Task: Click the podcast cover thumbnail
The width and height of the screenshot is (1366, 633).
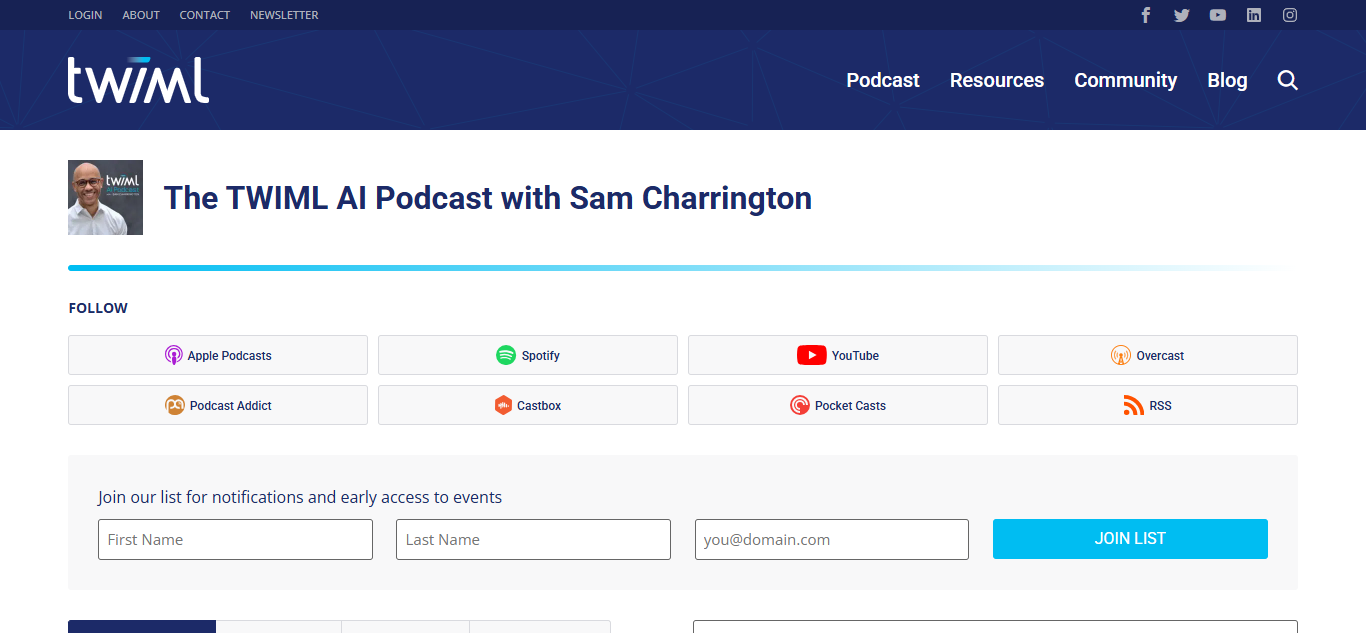Action: pos(105,198)
